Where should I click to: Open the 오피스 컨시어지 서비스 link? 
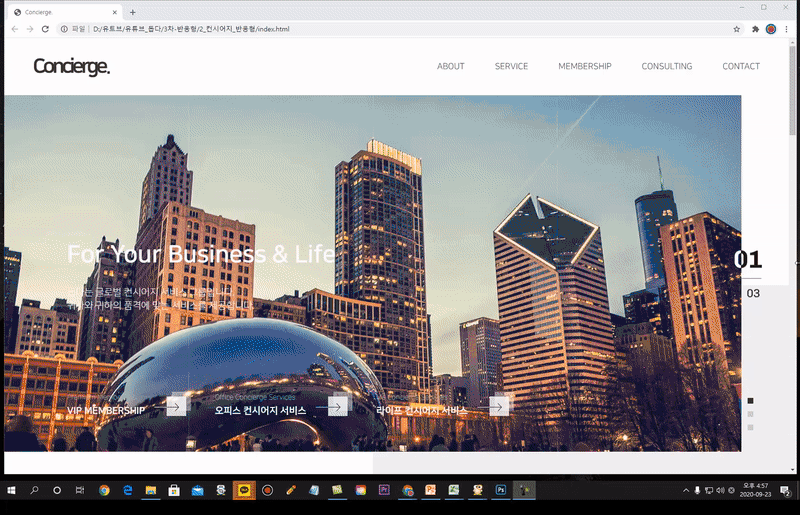(260, 410)
